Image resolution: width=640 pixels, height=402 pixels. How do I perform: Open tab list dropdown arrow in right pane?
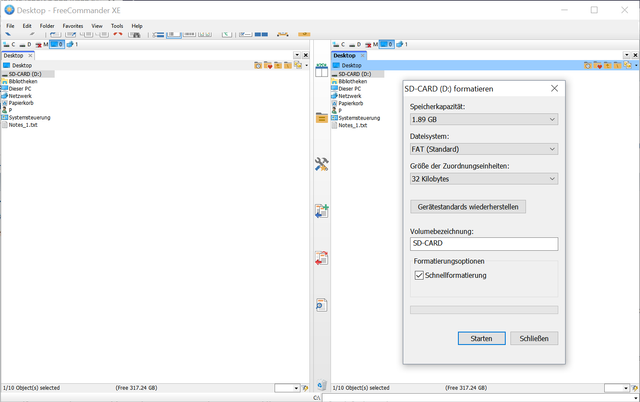tap(627, 55)
